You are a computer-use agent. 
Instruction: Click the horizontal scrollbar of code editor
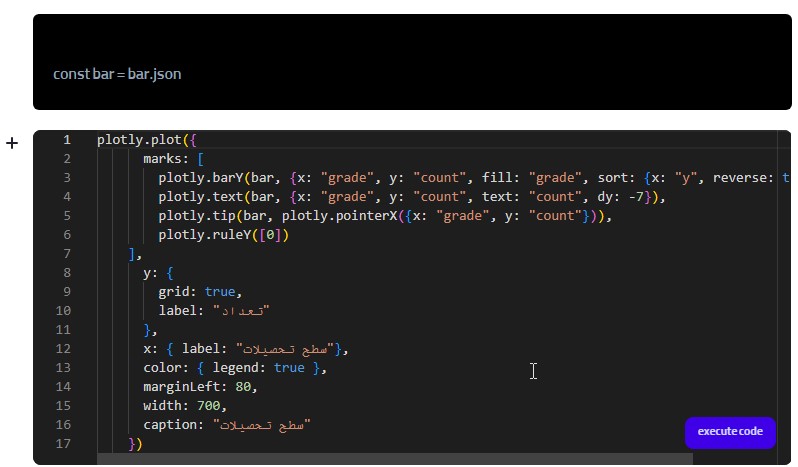394,459
